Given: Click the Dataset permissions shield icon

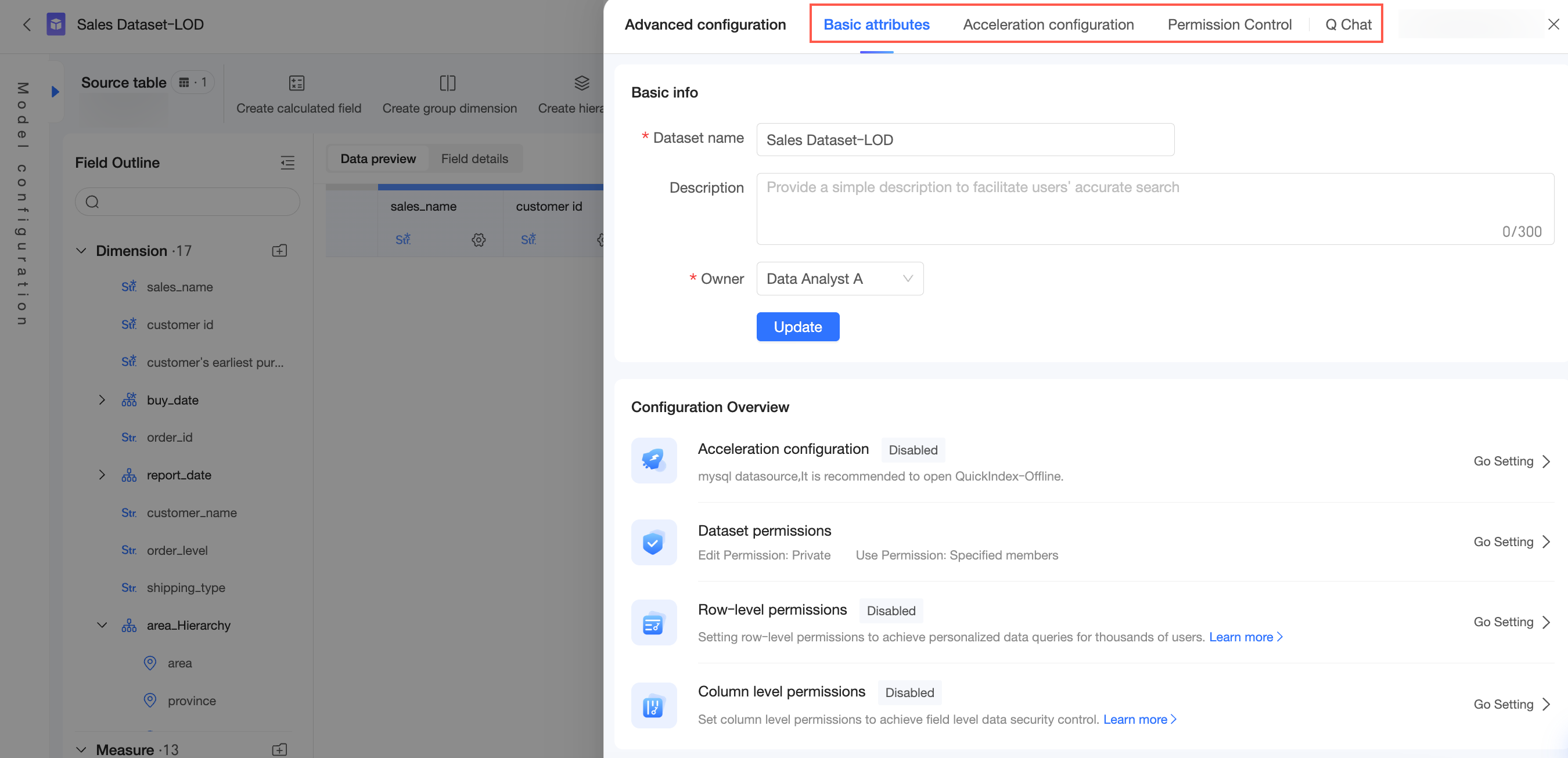Looking at the screenshot, I should pyautogui.click(x=654, y=542).
